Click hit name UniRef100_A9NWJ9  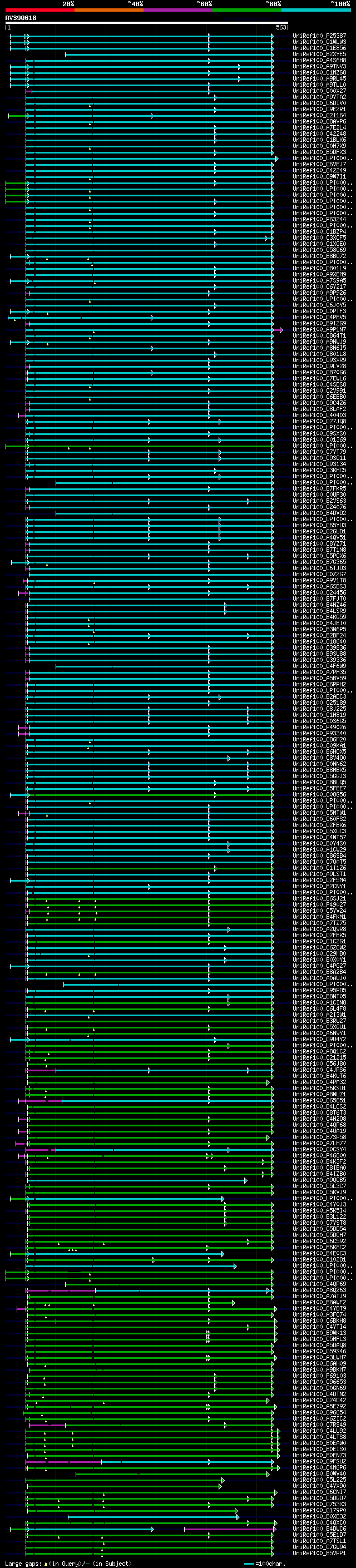(319, 342)
